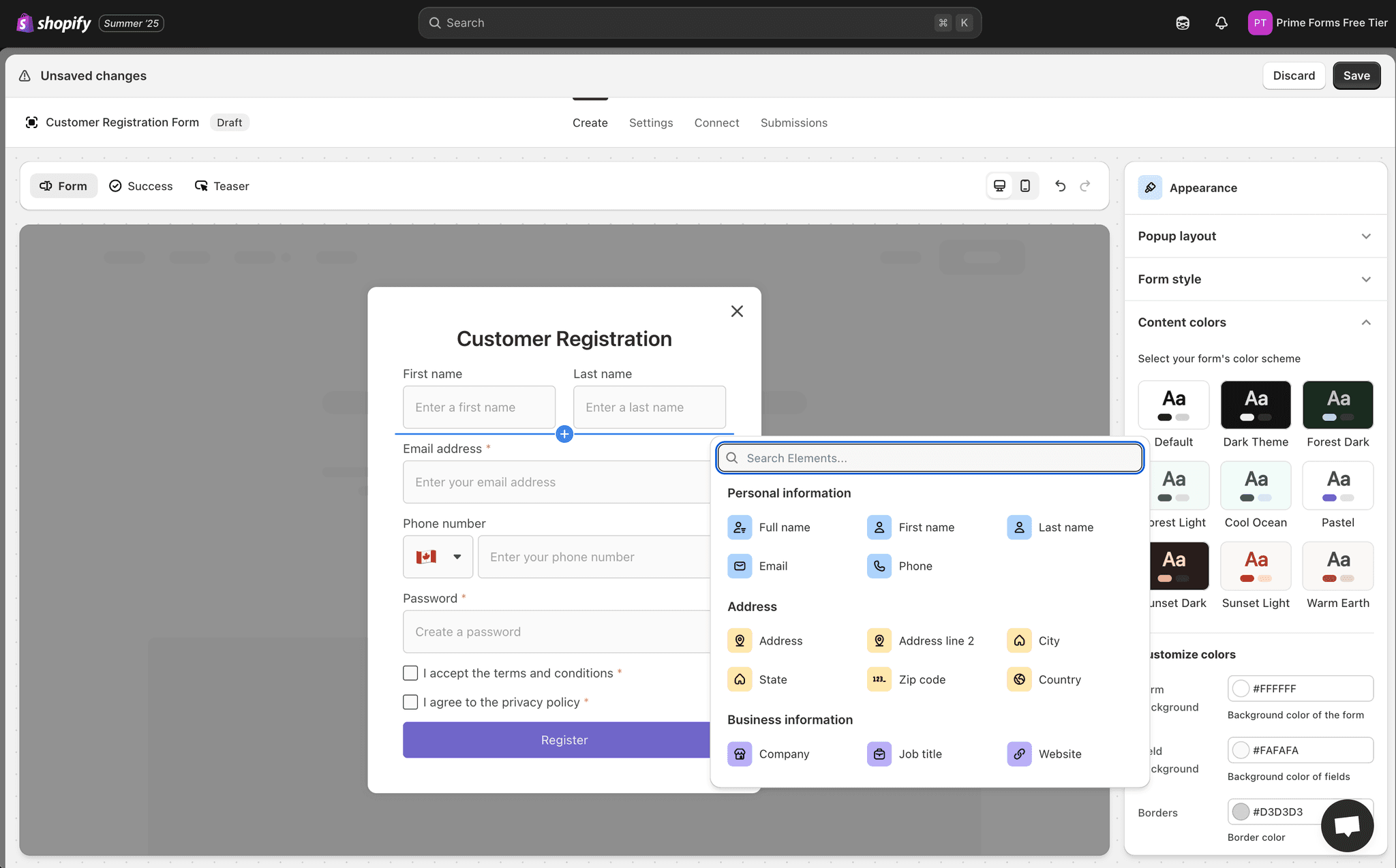The image size is (1396, 868).
Task: Add the Job title element
Action: tap(905, 754)
